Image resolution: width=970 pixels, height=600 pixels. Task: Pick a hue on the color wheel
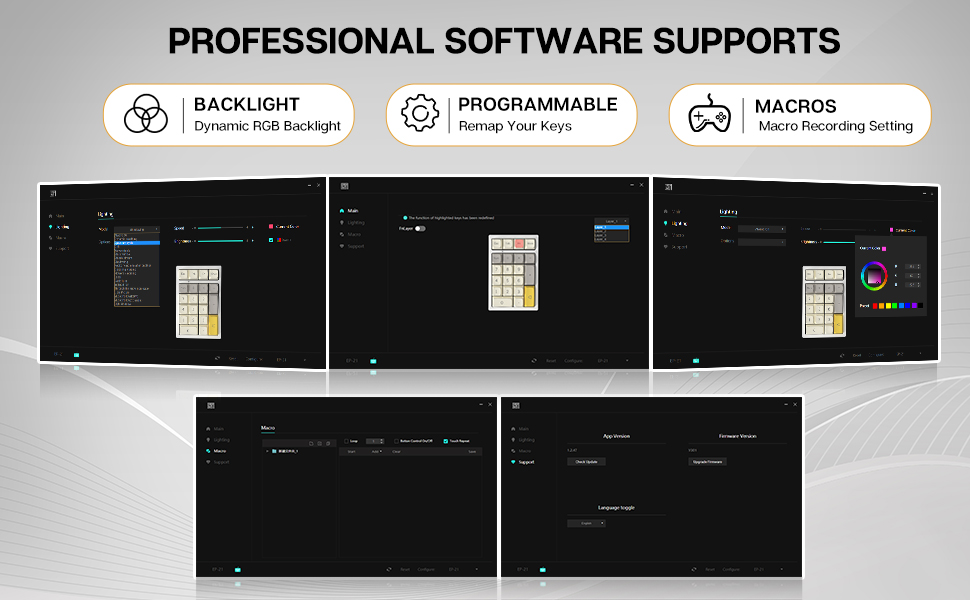[x=873, y=276]
